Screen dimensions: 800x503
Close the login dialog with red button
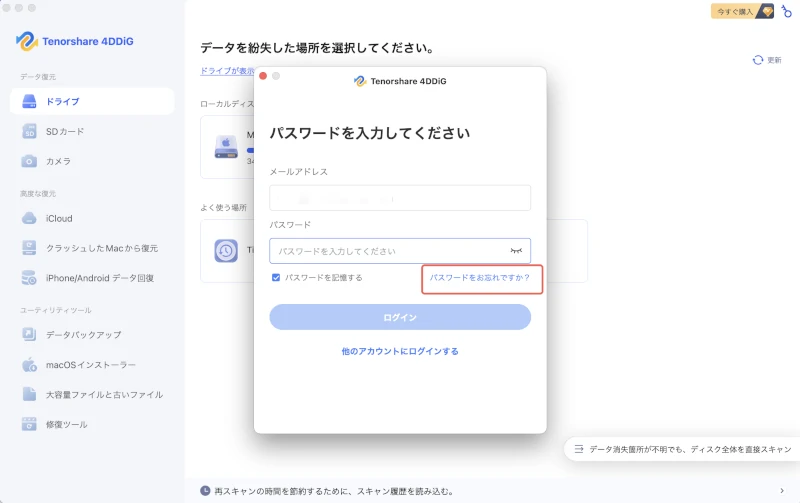(x=263, y=76)
